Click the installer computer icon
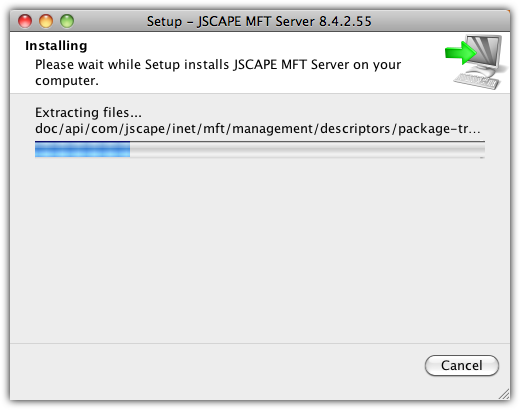Viewport: 520px width, 410px height. point(477,62)
